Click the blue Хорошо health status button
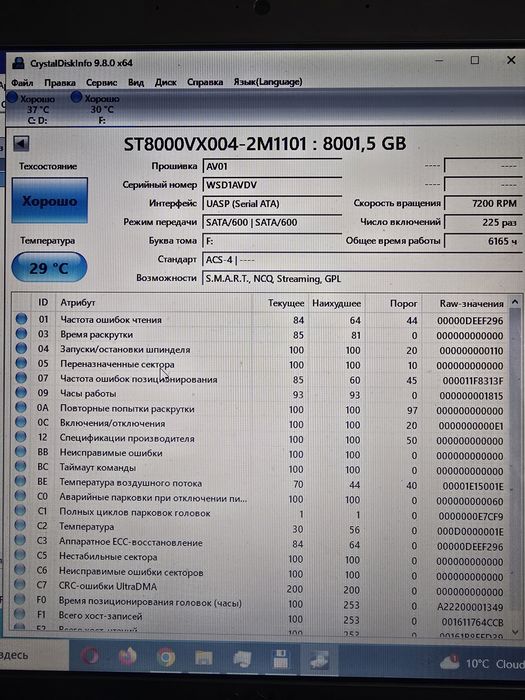525x700 pixels. 50,200
